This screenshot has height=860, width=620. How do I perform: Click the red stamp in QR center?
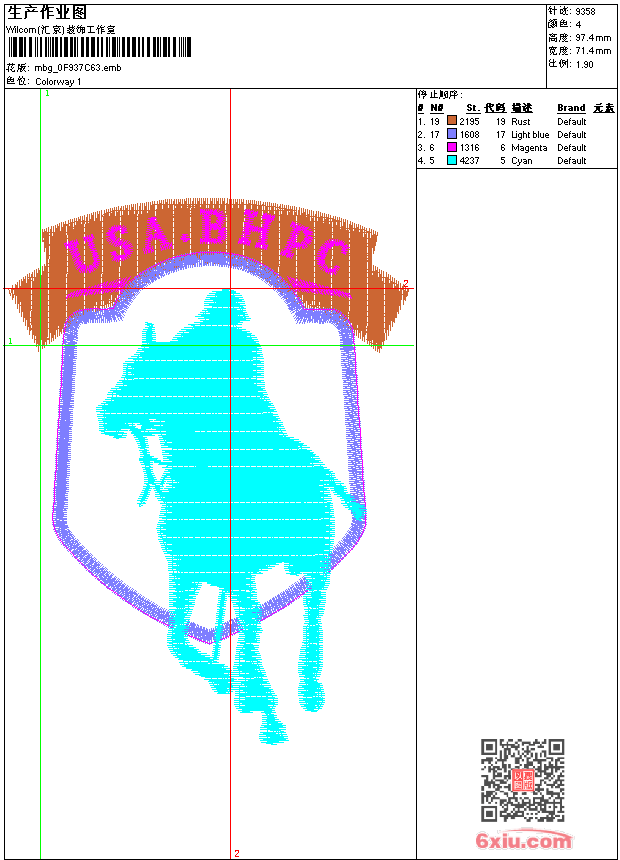(523, 780)
